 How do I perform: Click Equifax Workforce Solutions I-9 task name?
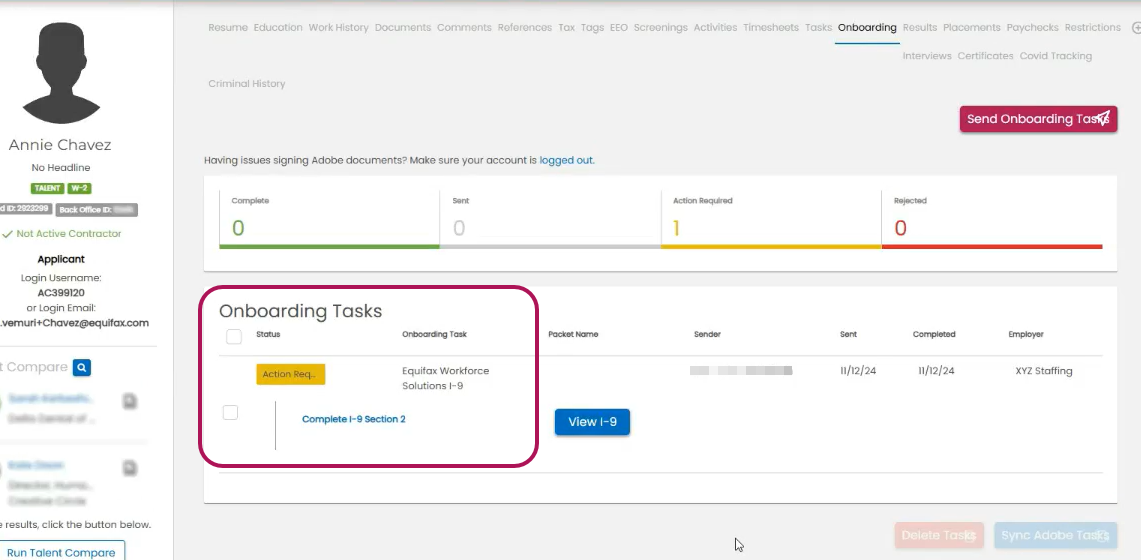click(445, 378)
